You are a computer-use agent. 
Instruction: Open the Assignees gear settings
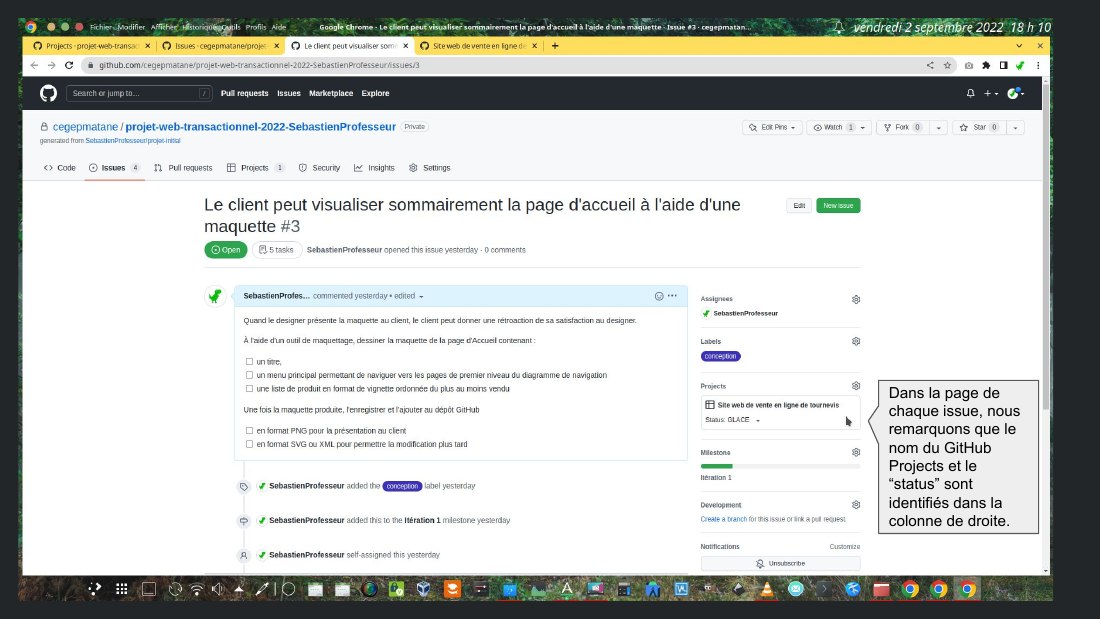point(856,299)
